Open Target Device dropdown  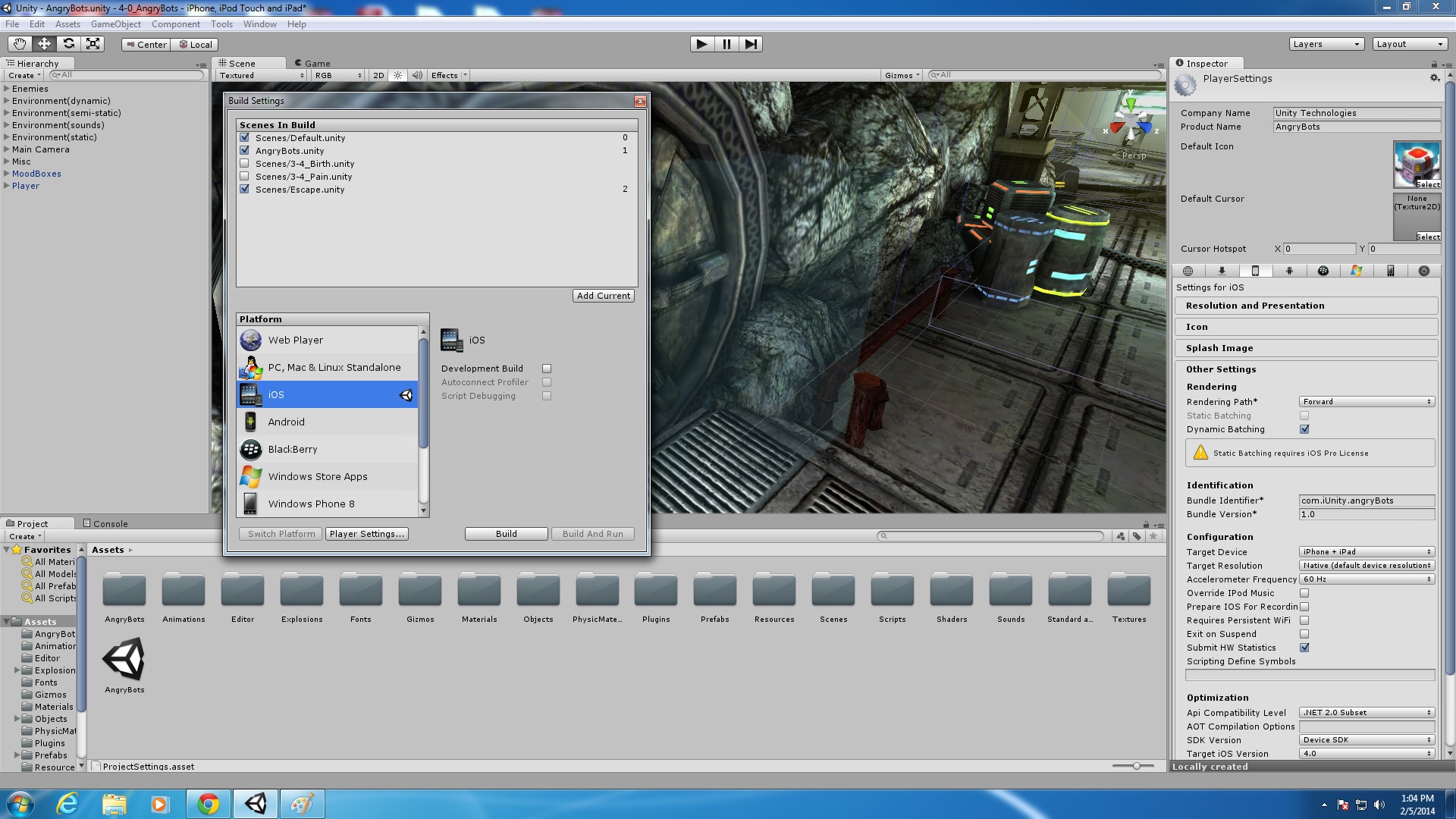[1367, 552]
